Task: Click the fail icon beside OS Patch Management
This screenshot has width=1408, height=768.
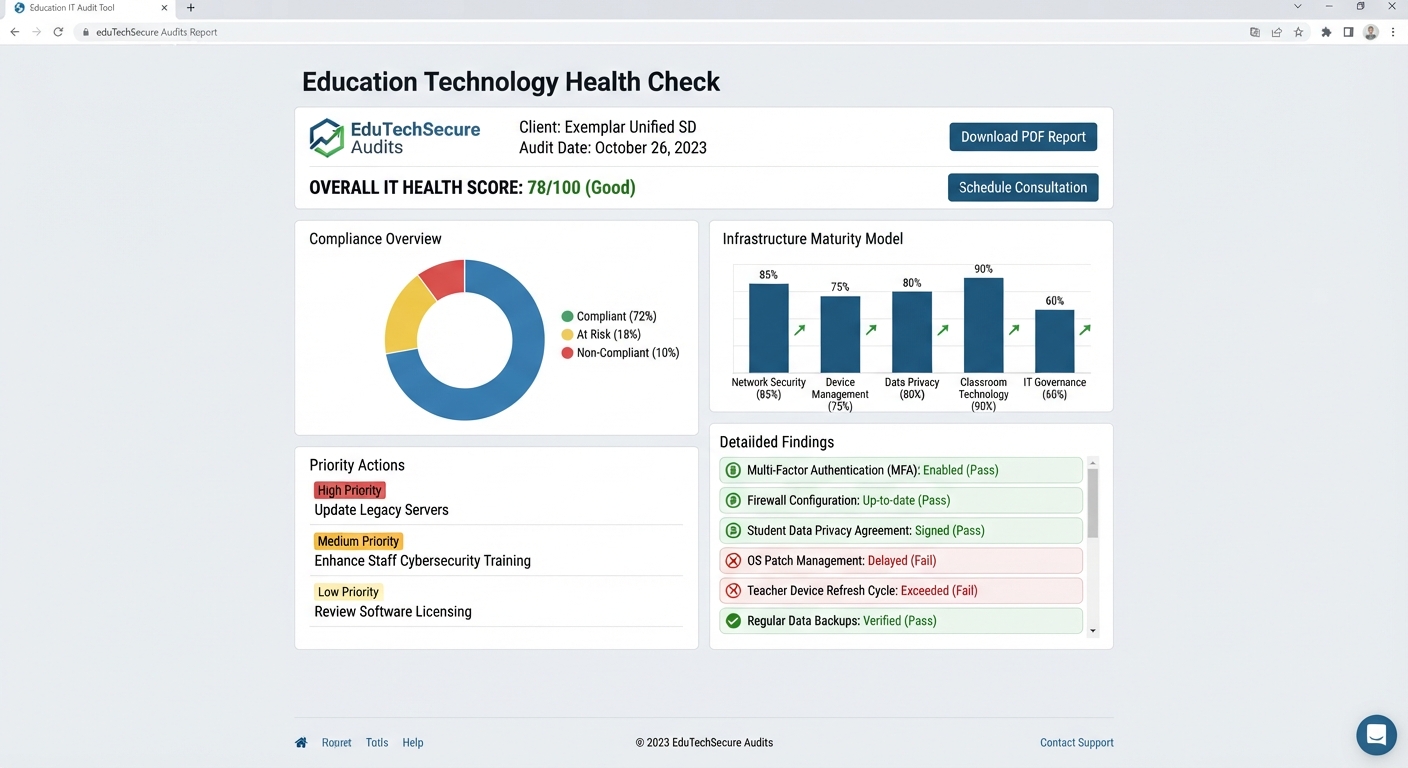Action: coord(733,561)
